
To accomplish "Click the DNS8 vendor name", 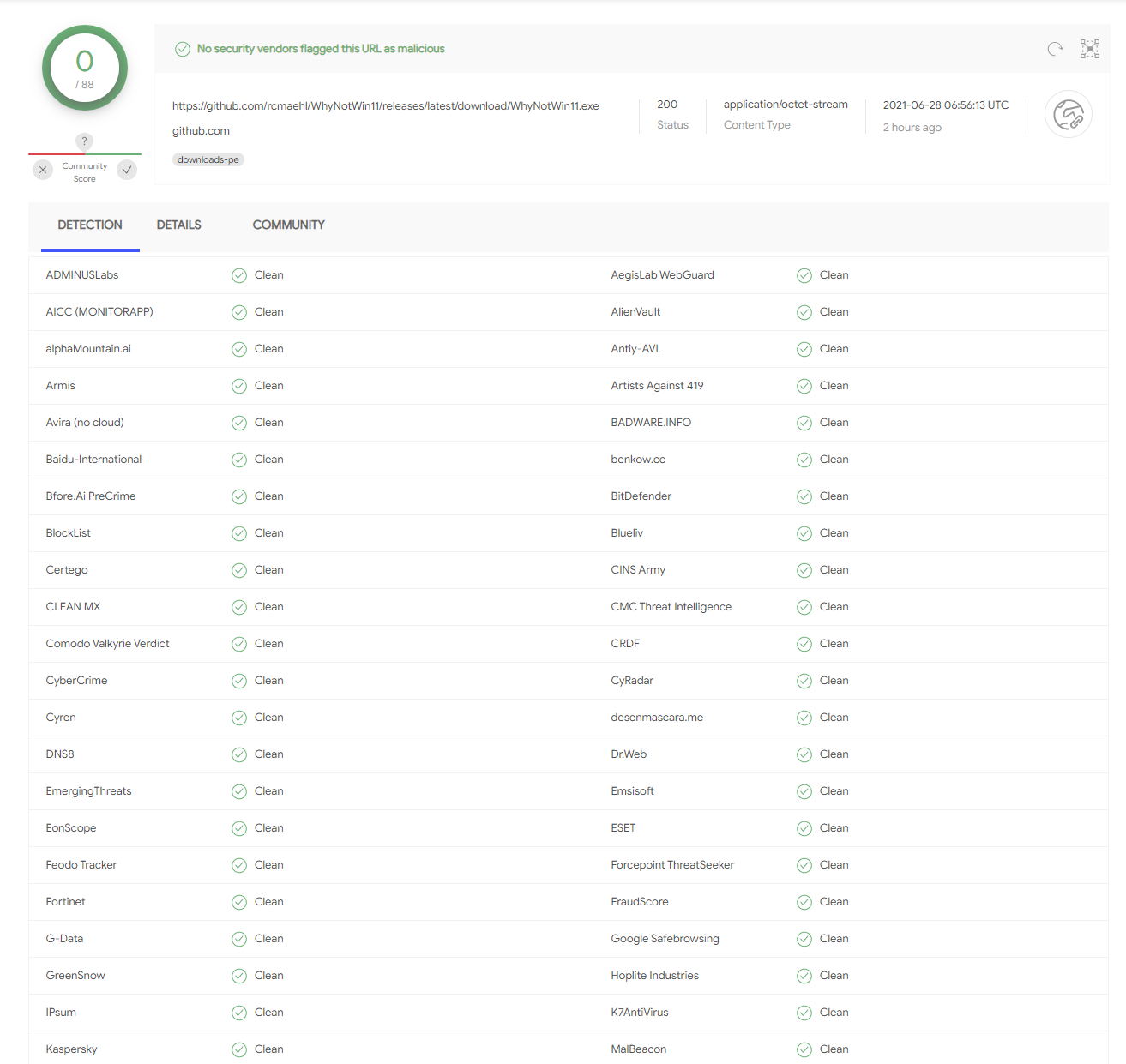I will pyautogui.click(x=60, y=754).
